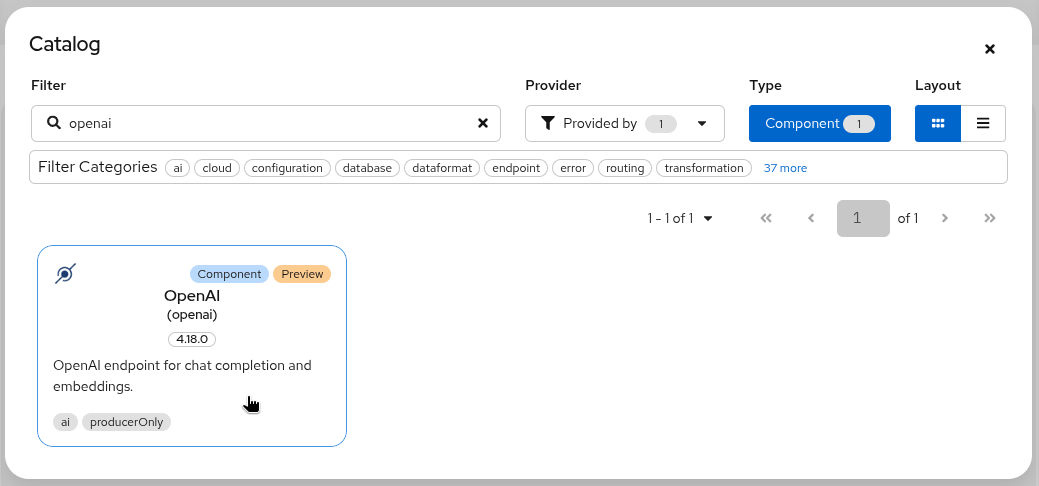Click the Component badge on OpenAI card
1039x486 pixels.
(229, 274)
